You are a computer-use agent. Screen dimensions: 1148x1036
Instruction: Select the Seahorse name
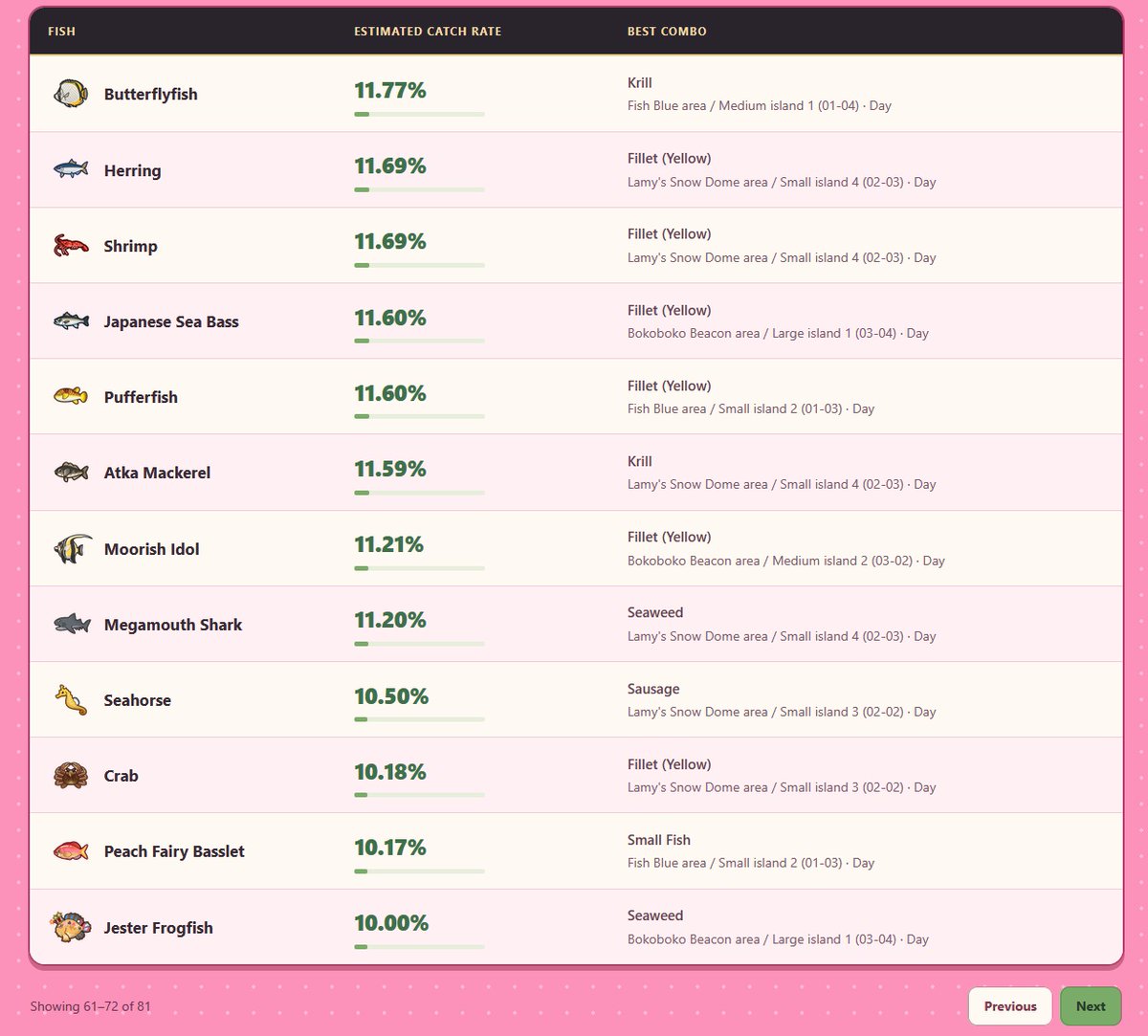point(138,700)
